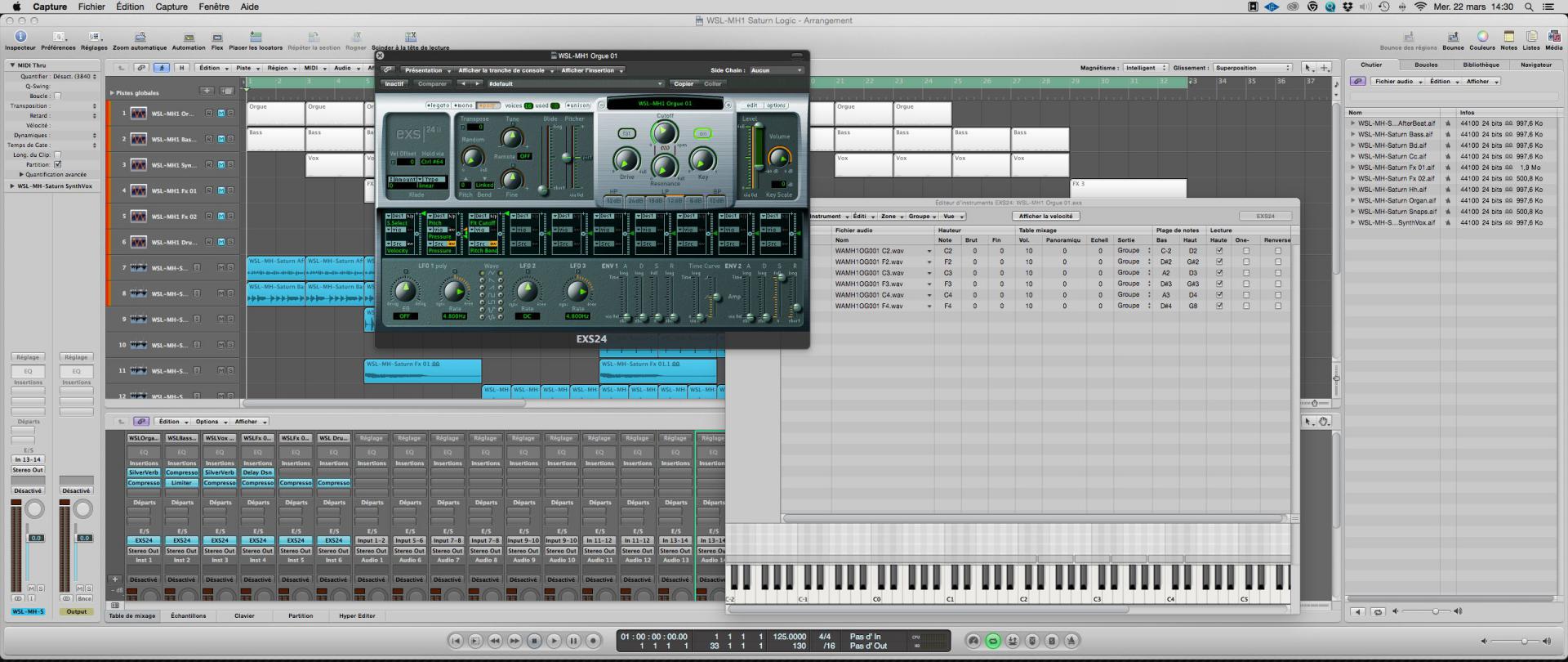Switch to the Boucles tab
The height and width of the screenshot is (662, 1568).
(1426, 65)
